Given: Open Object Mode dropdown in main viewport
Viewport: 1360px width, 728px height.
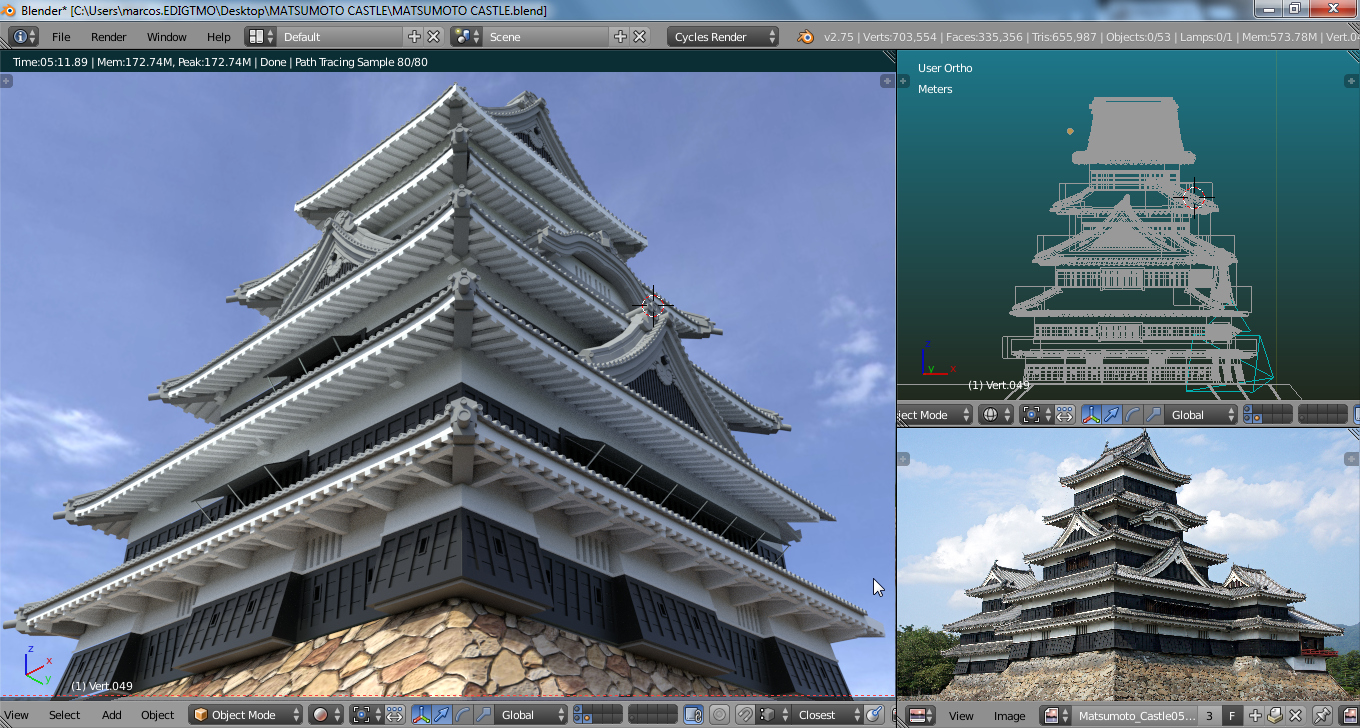Looking at the screenshot, I should click(245, 715).
